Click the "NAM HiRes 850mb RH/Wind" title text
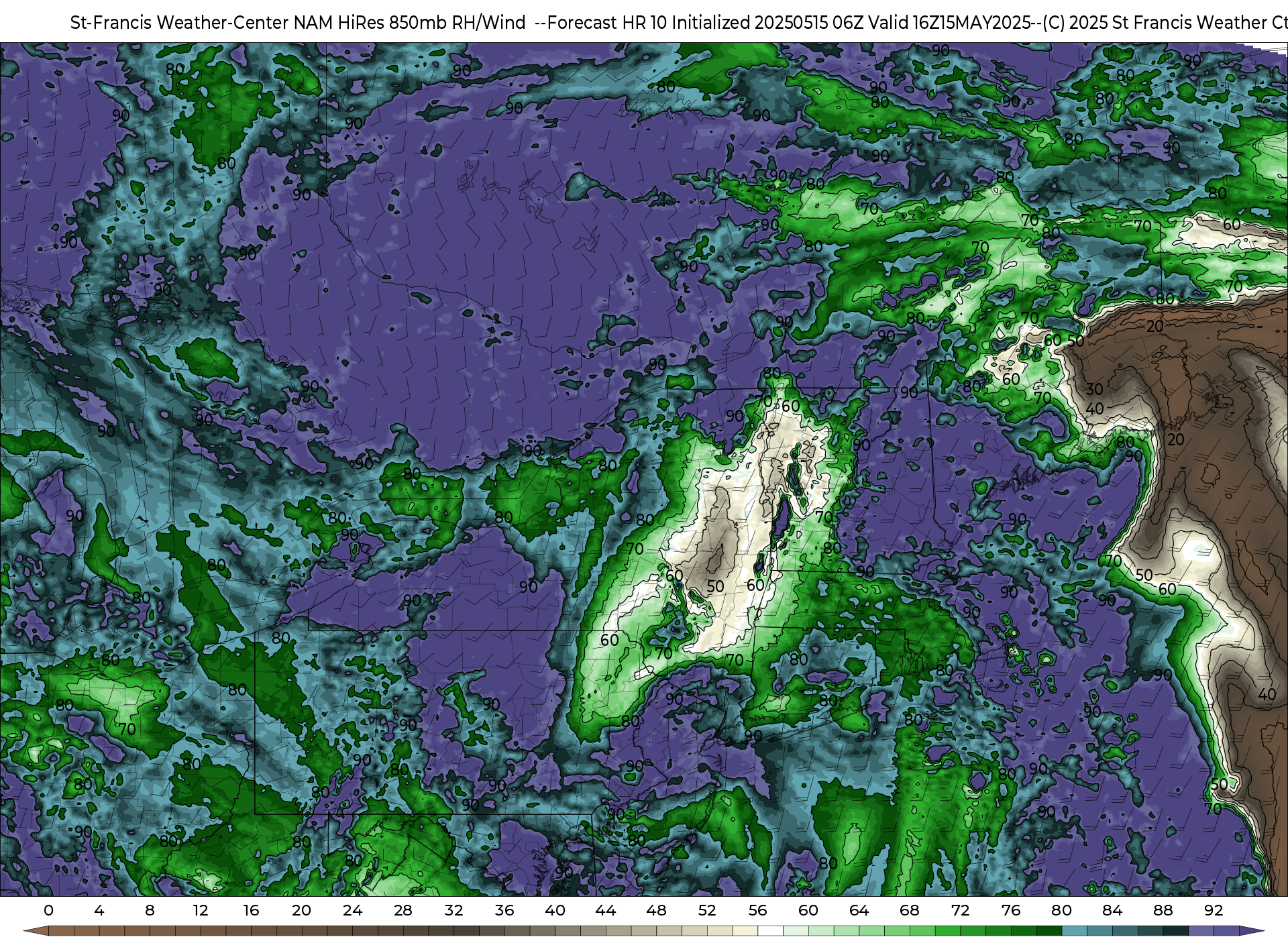 pyautogui.click(x=410, y=23)
